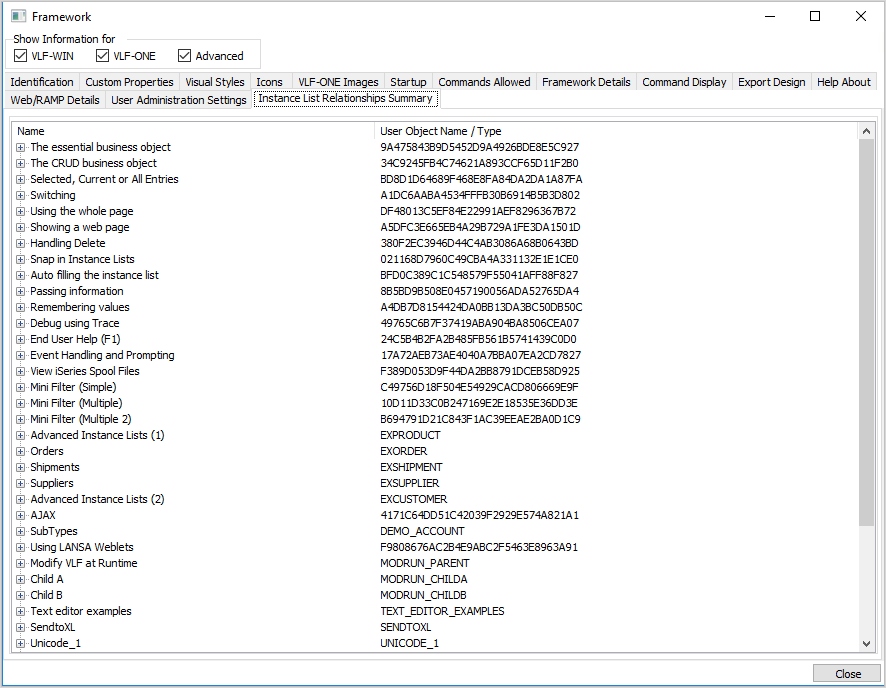Click the scroll down arrow
This screenshot has width=886, height=688.
[x=866, y=643]
